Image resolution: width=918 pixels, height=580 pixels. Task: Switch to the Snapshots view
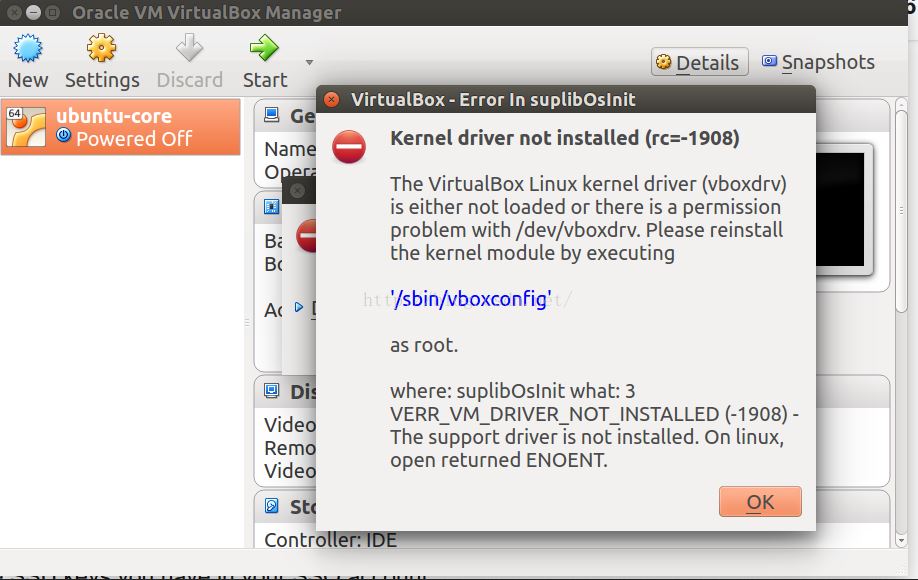click(817, 63)
